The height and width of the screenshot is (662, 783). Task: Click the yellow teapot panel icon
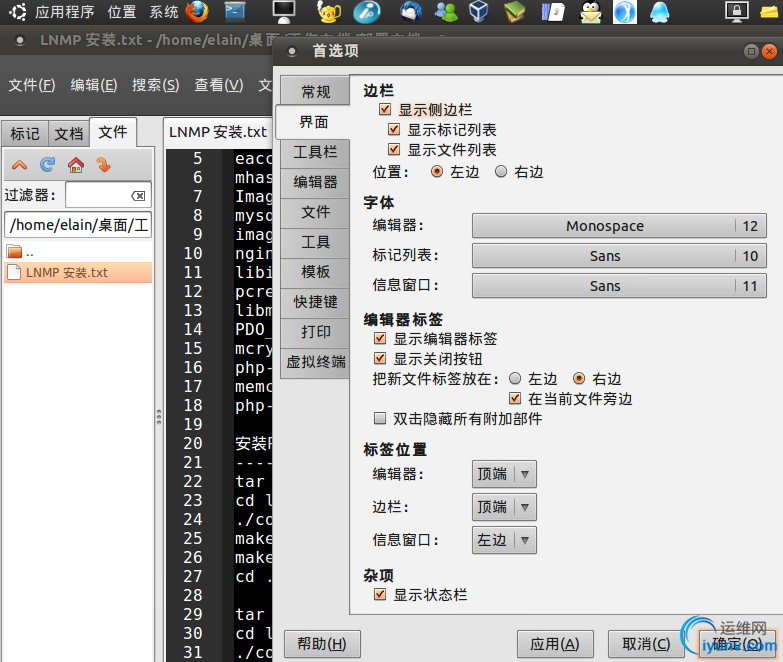click(329, 11)
